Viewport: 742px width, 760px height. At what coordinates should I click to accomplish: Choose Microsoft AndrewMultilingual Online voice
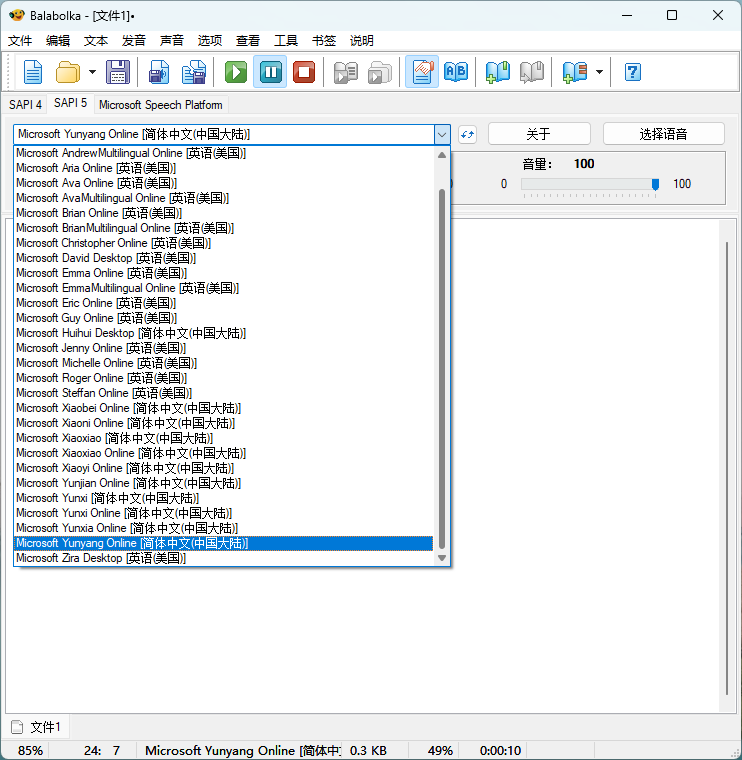click(223, 153)
